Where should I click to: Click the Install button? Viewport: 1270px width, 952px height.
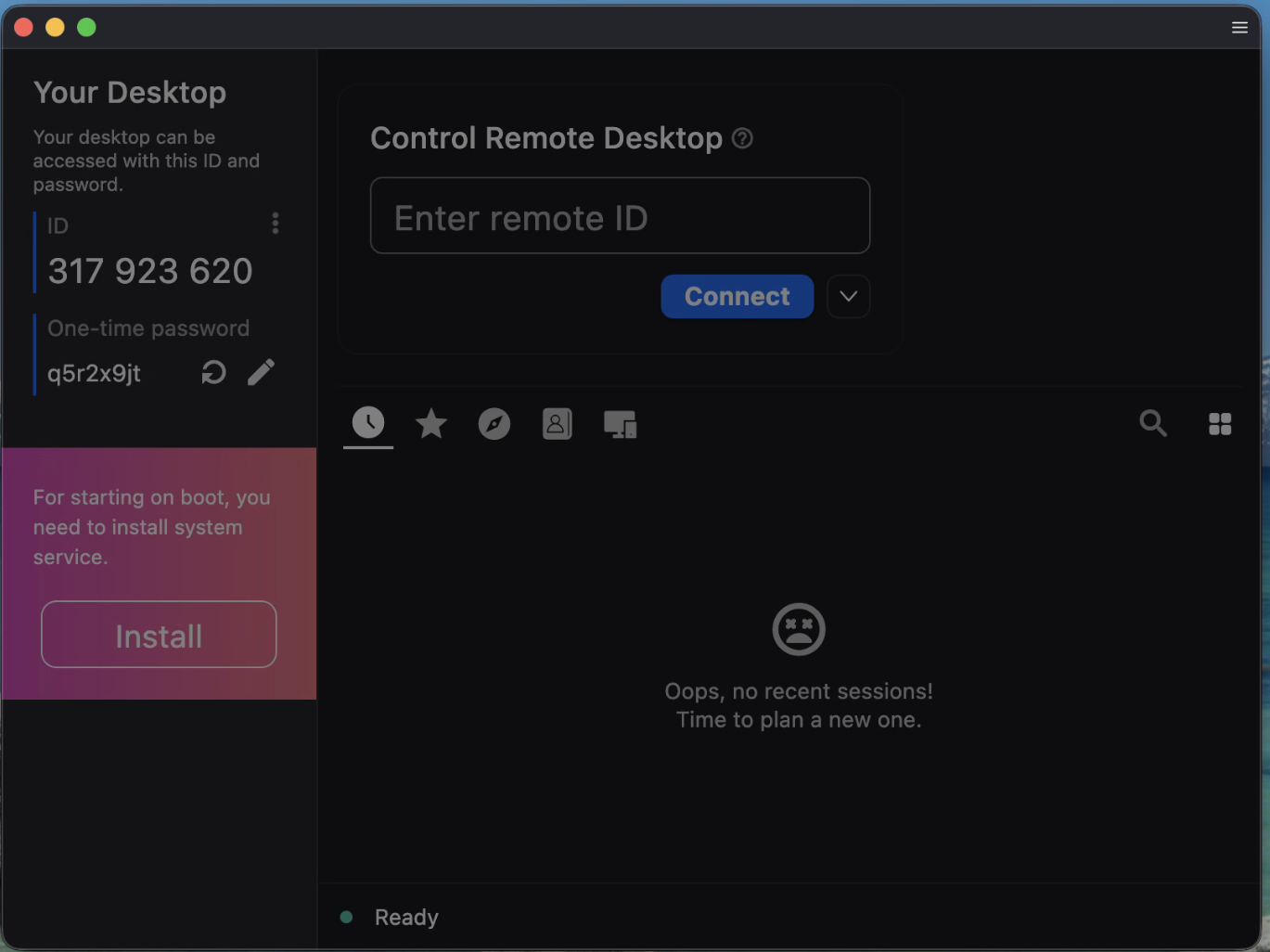coord(159,635)
